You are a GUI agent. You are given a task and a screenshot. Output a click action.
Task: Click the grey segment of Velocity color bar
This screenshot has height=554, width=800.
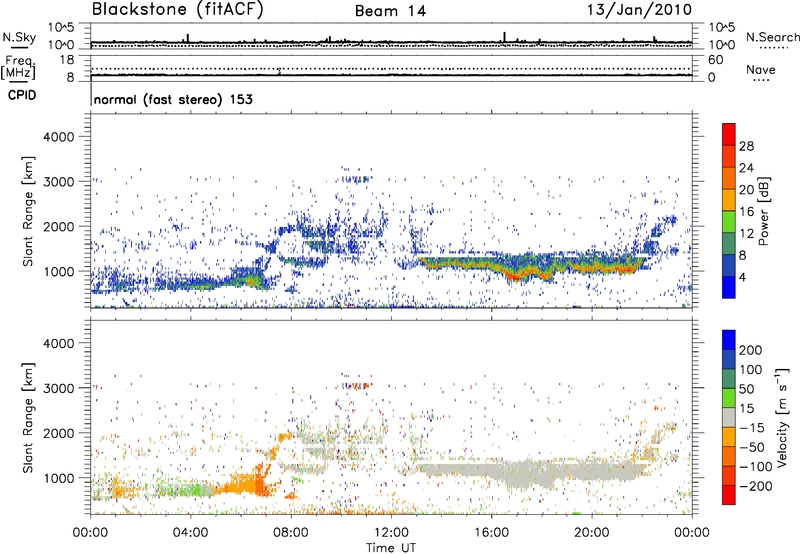pos(729,417)
